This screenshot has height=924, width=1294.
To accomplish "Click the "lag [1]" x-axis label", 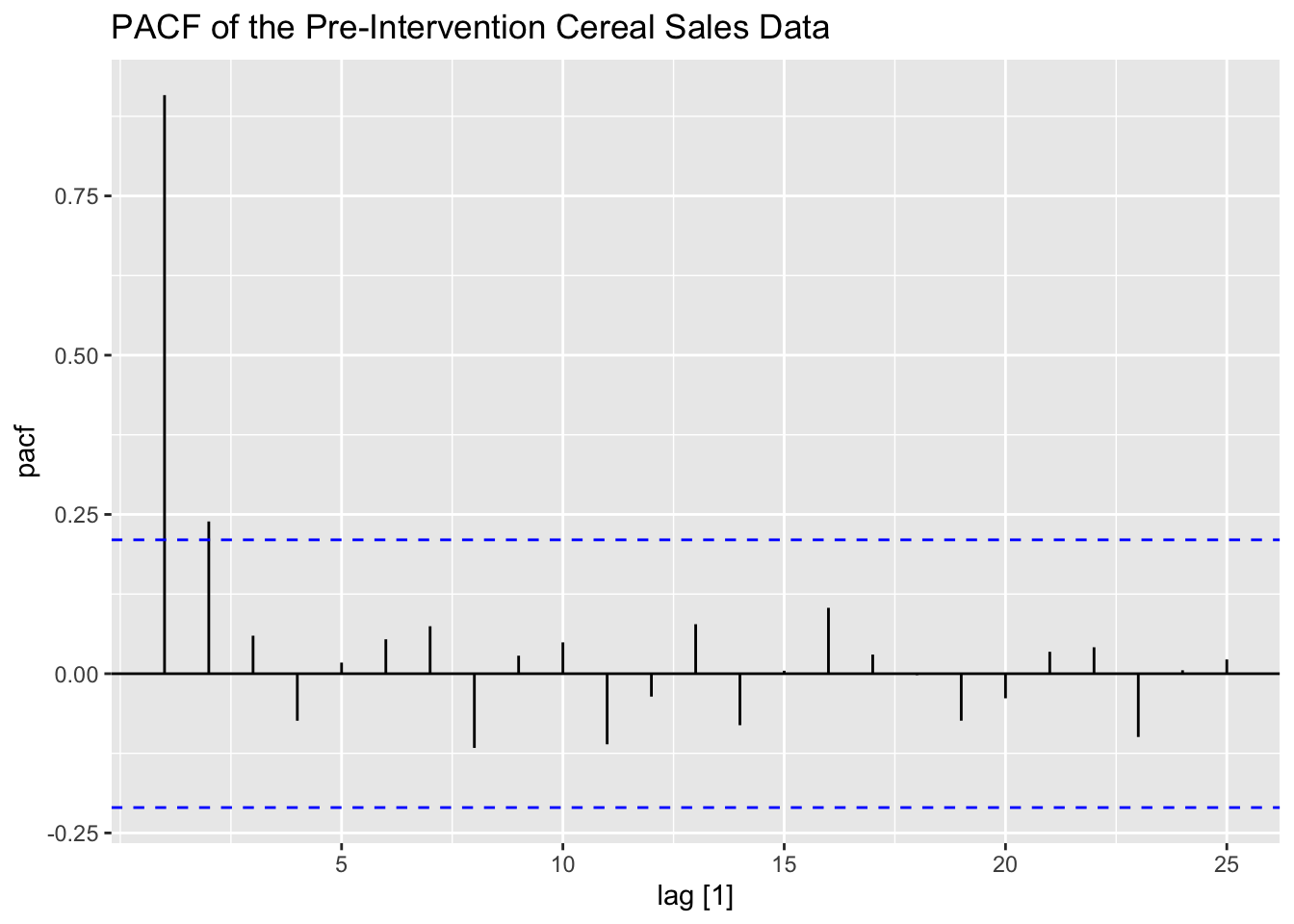I will 695,897.
